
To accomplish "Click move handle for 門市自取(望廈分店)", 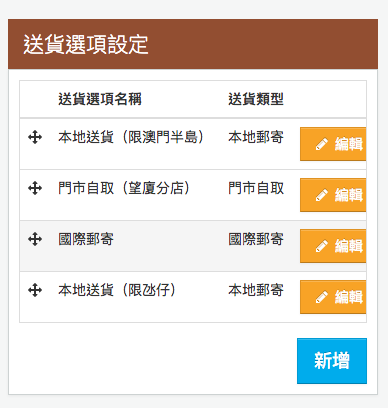I will pos(35,188).
